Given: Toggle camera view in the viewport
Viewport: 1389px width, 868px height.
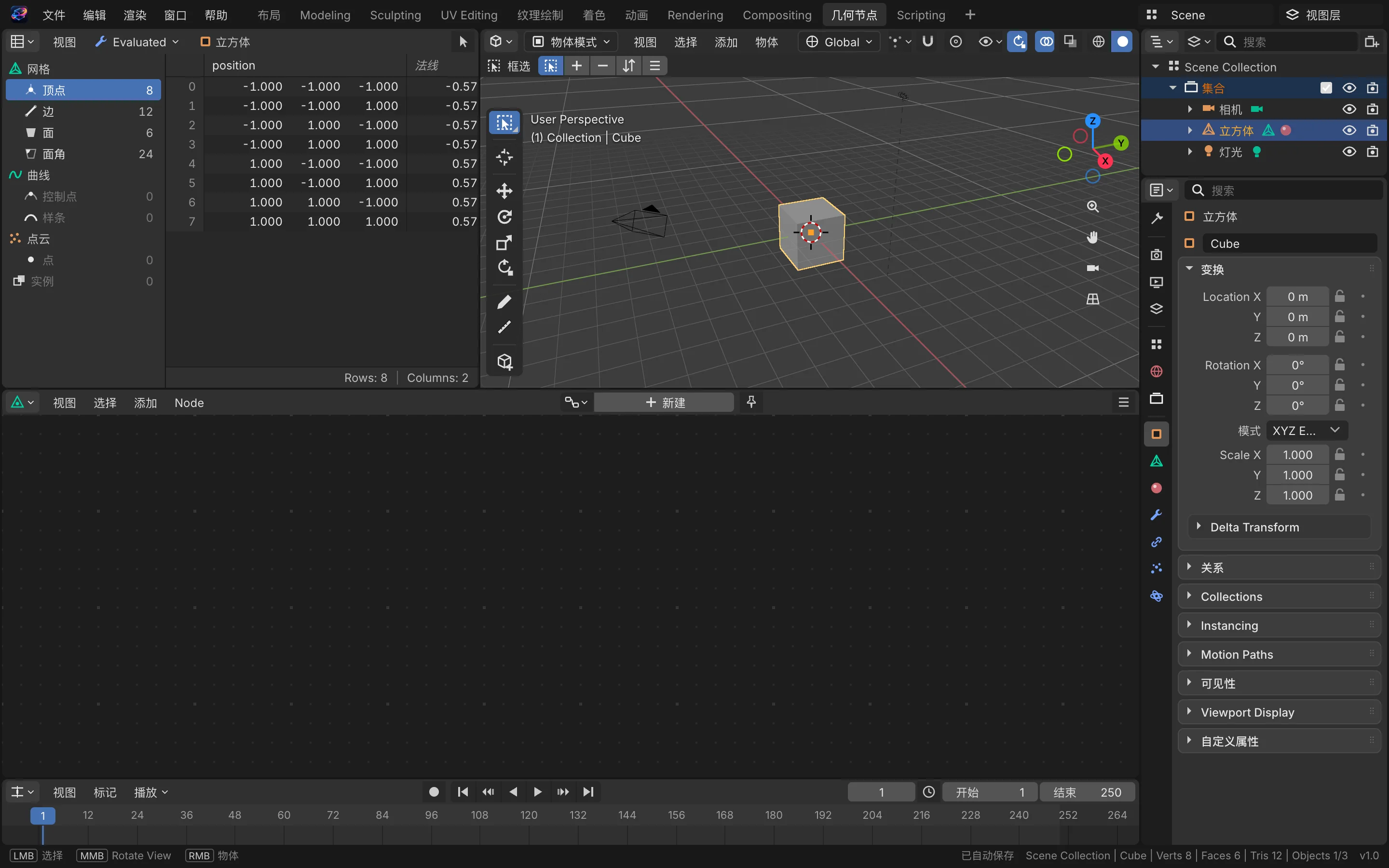Looking at the screenshot, I should click(1092, 268).
